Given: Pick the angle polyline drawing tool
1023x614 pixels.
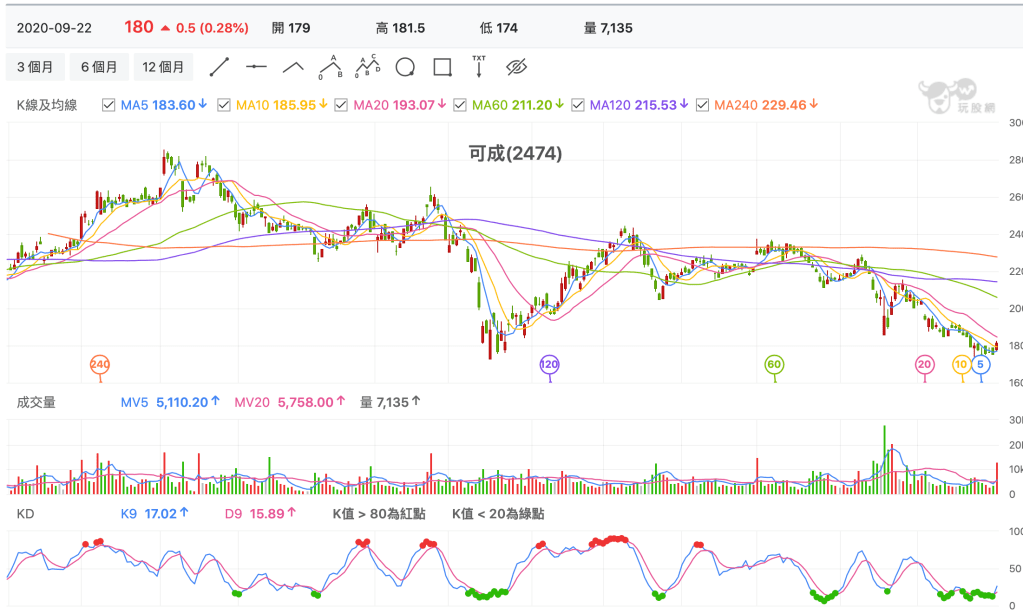Looking at the screenshot, I should [293, 67].
